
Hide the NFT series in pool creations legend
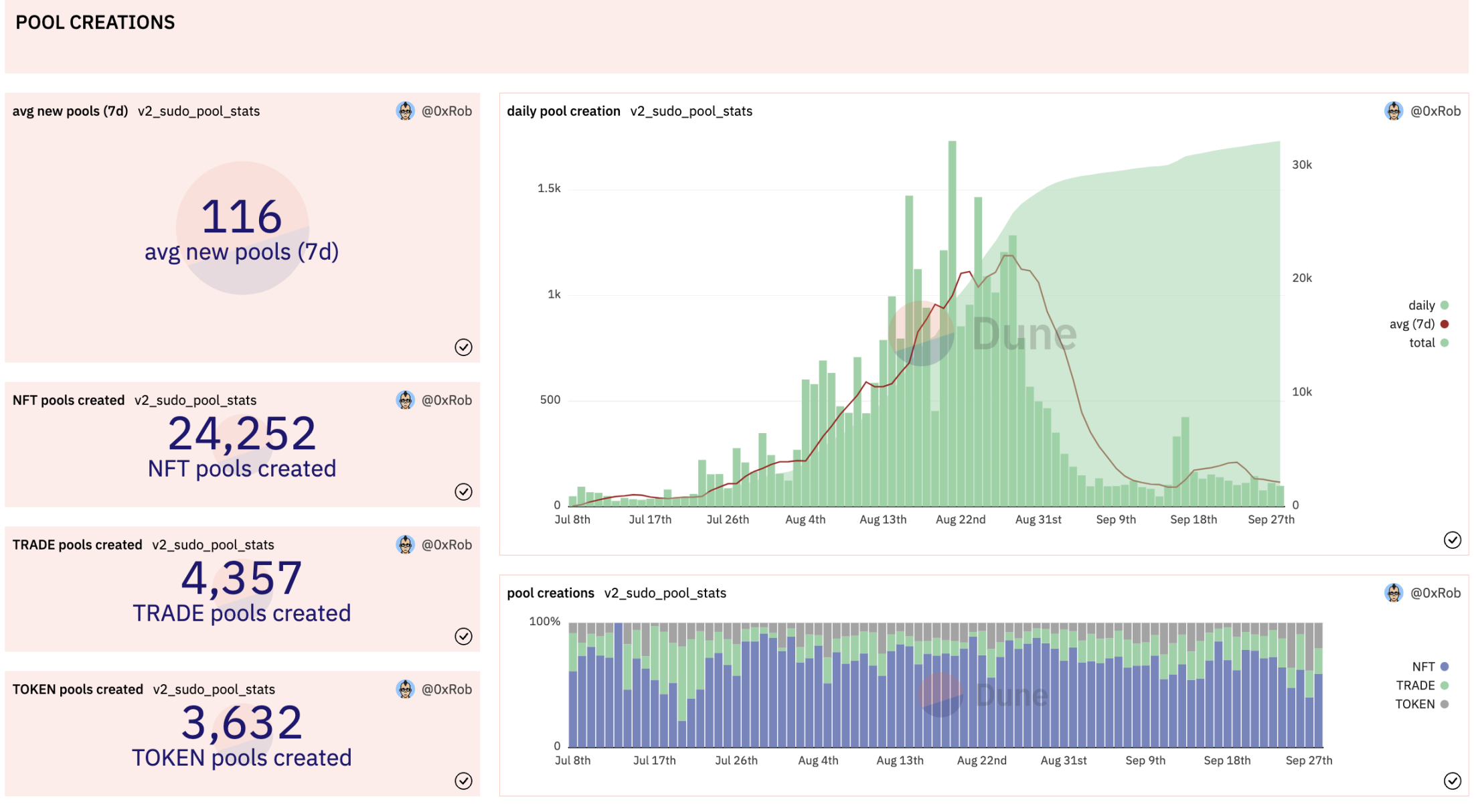1423,667
